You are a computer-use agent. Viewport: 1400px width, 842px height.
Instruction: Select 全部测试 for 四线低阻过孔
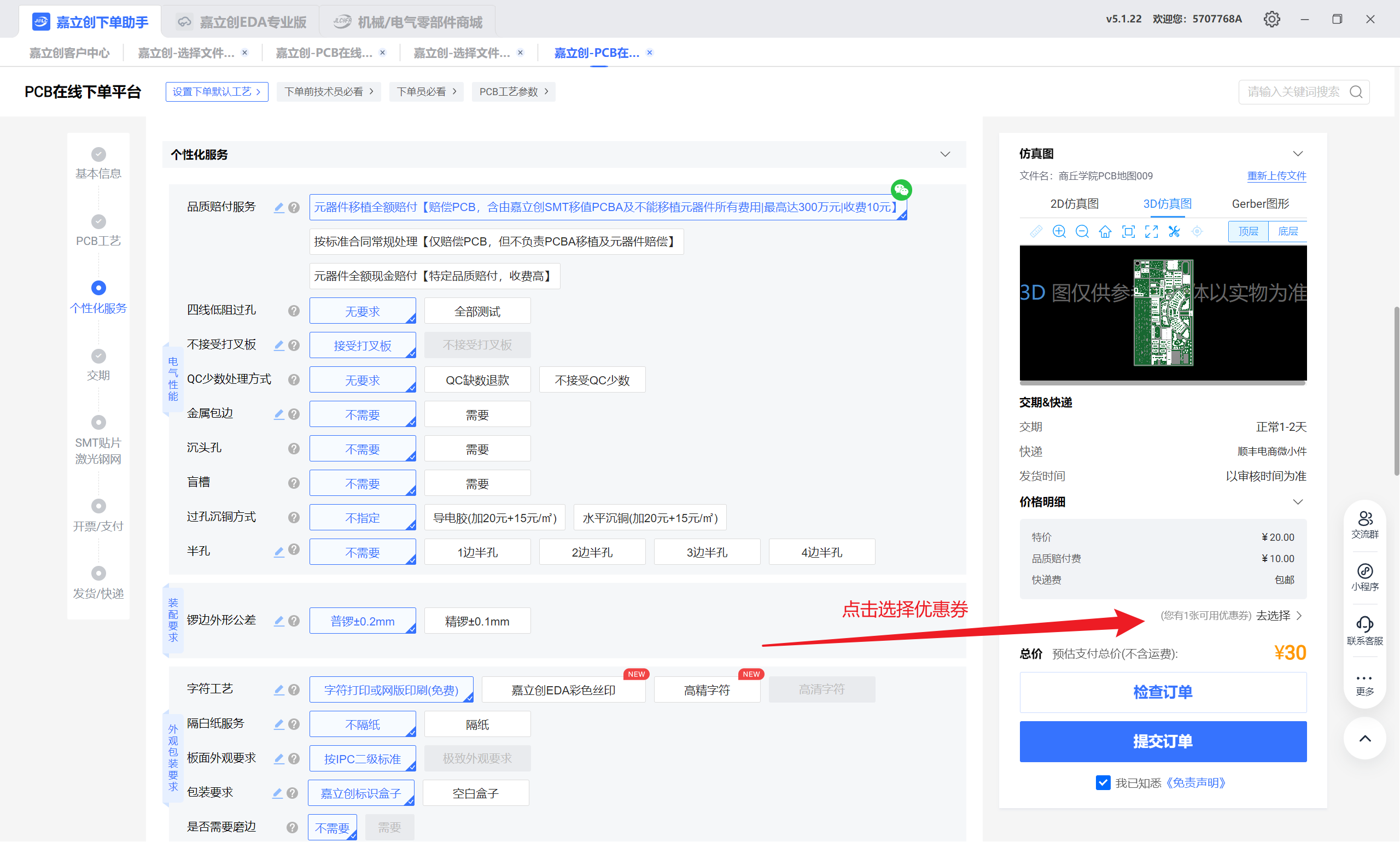(477, 312)
